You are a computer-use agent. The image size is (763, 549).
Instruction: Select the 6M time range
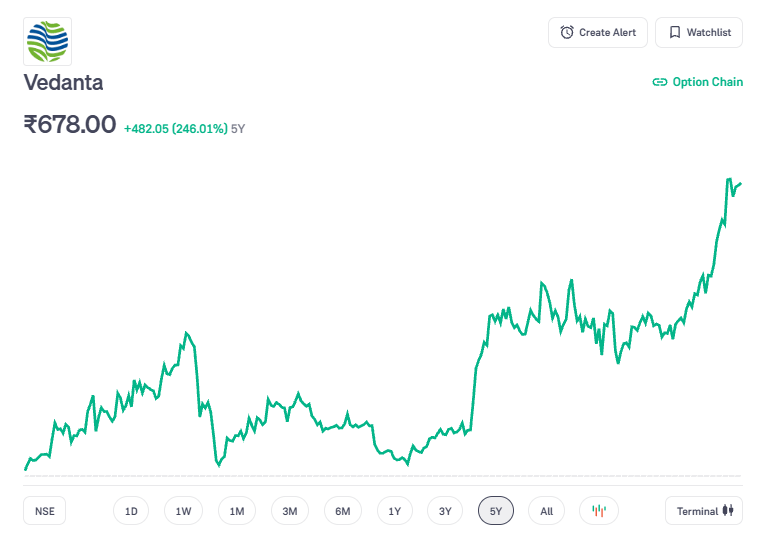tap(343, 511)
